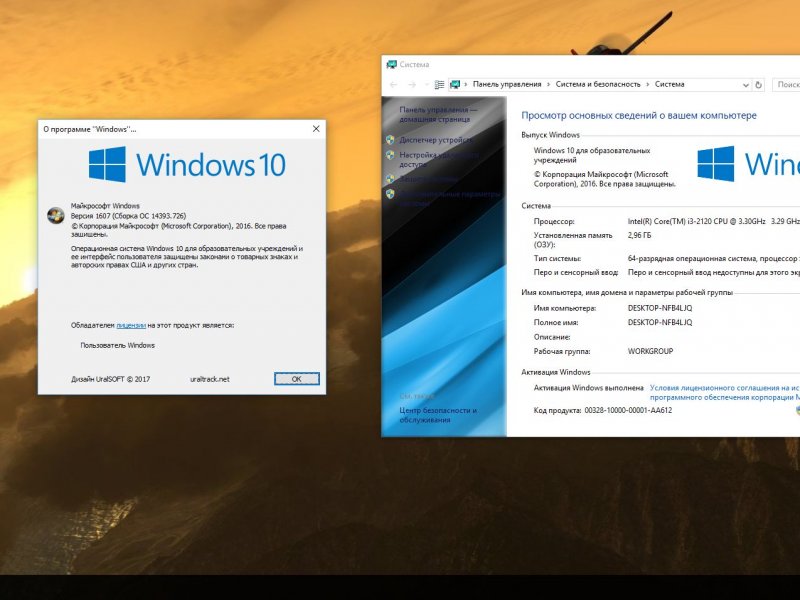Open the 'лицензии' link in About dialog

131,325
